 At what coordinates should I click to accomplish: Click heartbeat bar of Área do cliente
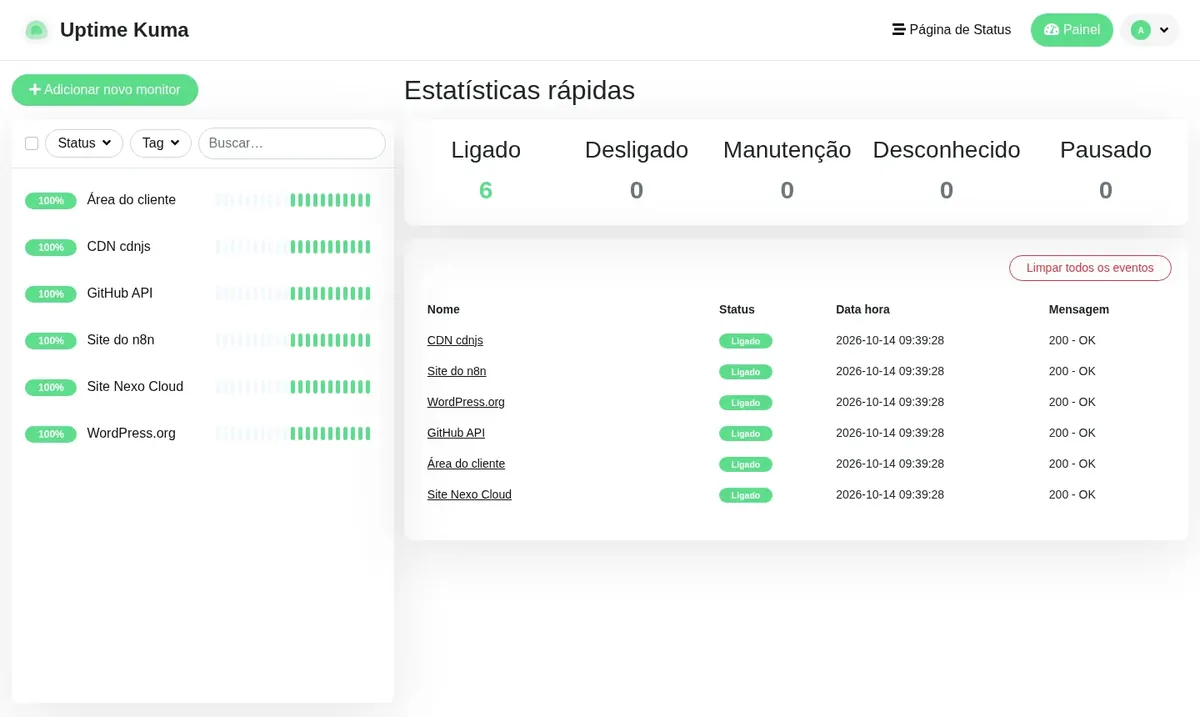pos(293,200)
